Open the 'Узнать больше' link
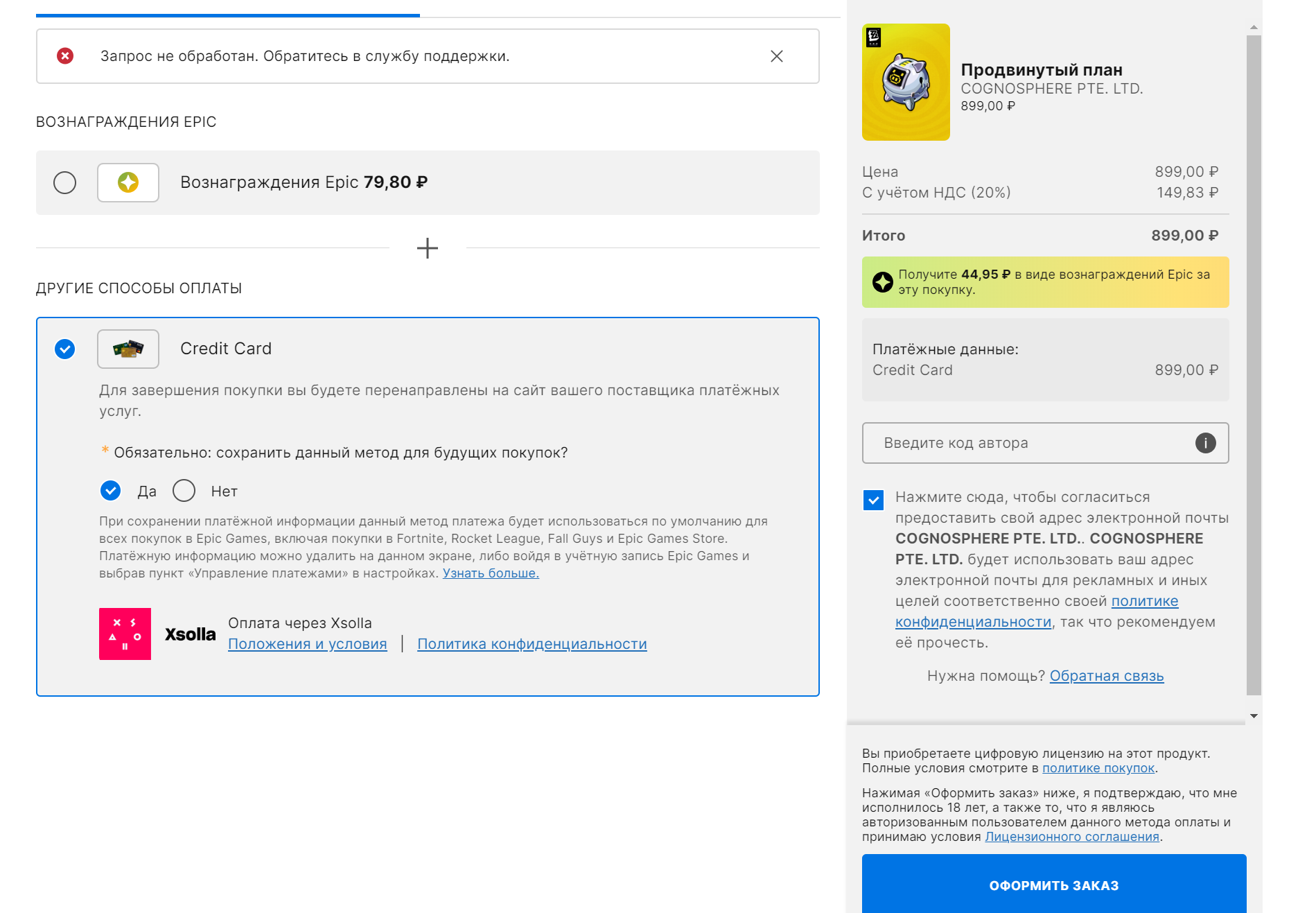This screenshot has height=913, width=1316. coord(491,573)
